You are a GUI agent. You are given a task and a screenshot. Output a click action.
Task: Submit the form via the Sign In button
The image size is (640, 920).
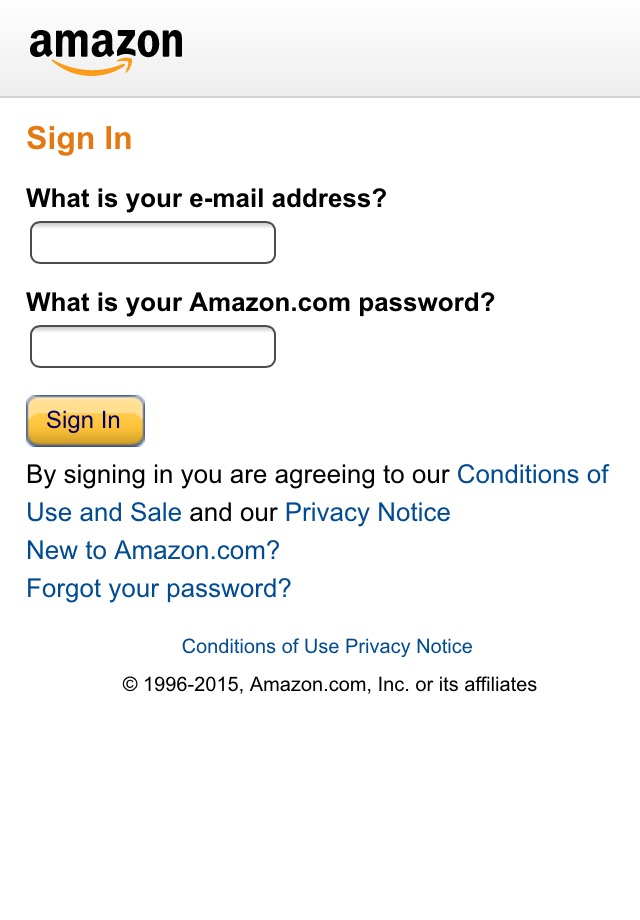[85, 421]
